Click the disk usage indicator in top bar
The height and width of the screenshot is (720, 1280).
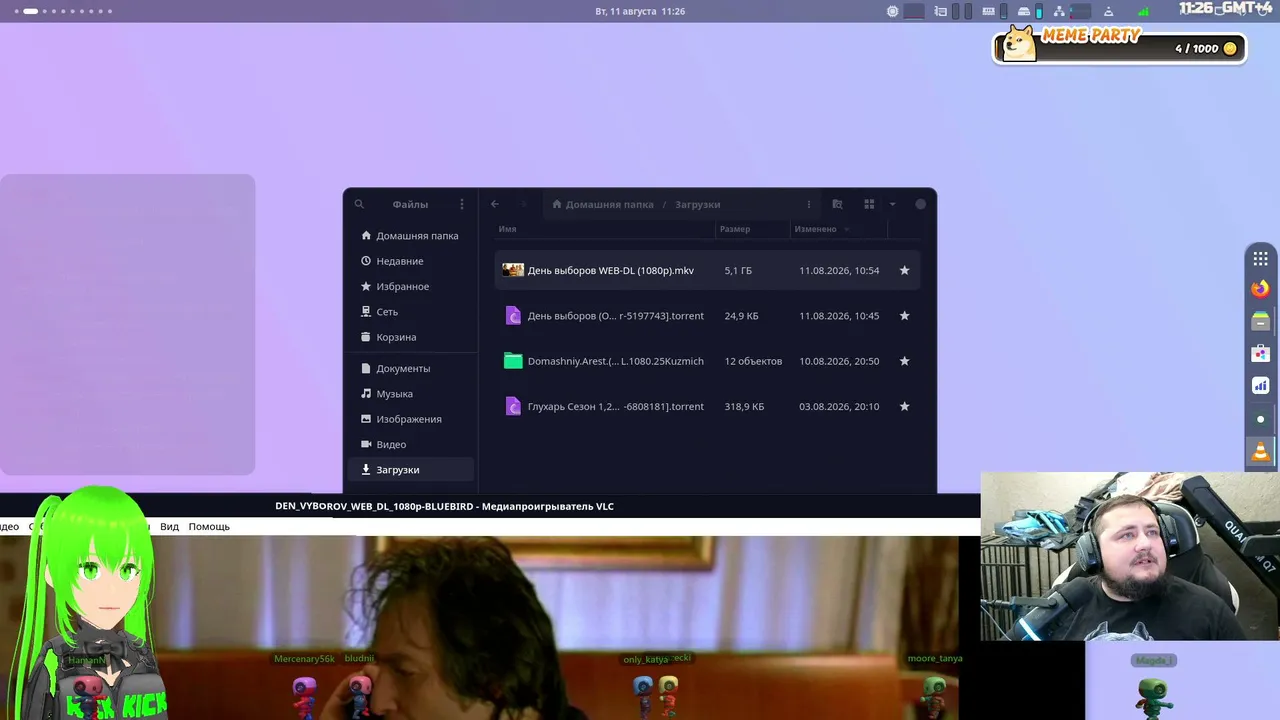click(1023, 12)
